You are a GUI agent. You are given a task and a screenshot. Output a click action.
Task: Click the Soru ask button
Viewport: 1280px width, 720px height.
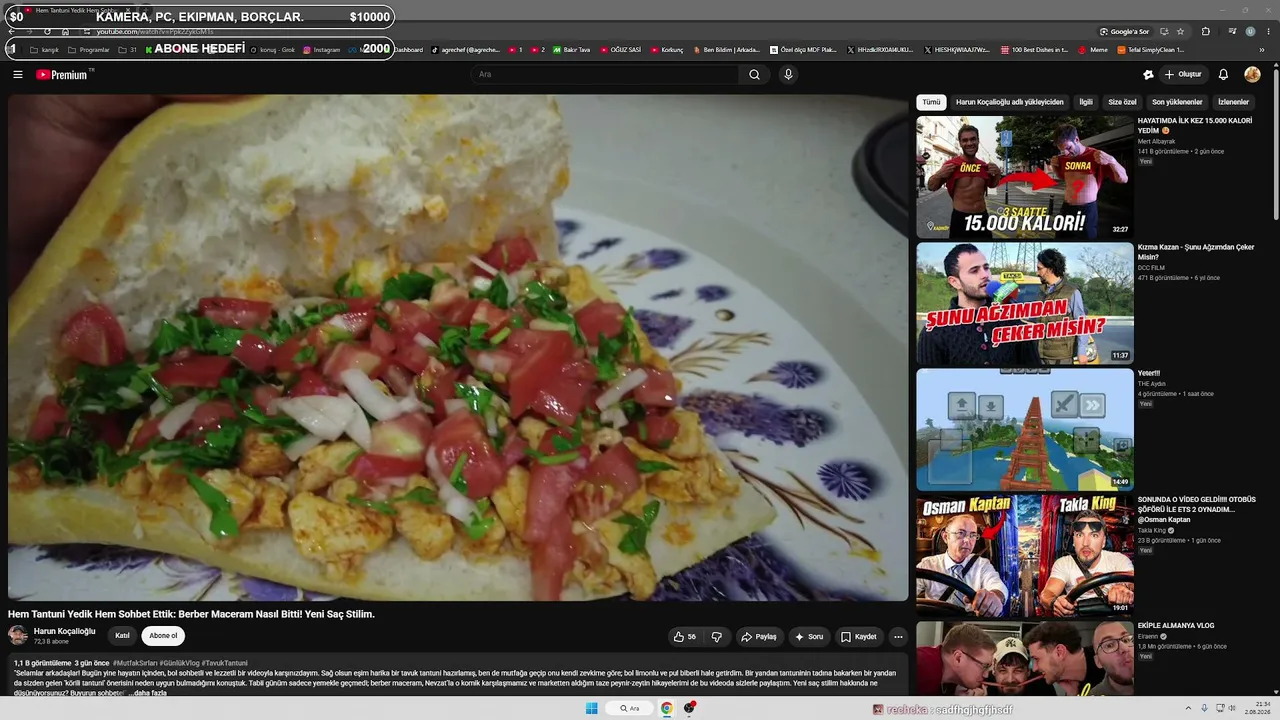coord(809,636)
